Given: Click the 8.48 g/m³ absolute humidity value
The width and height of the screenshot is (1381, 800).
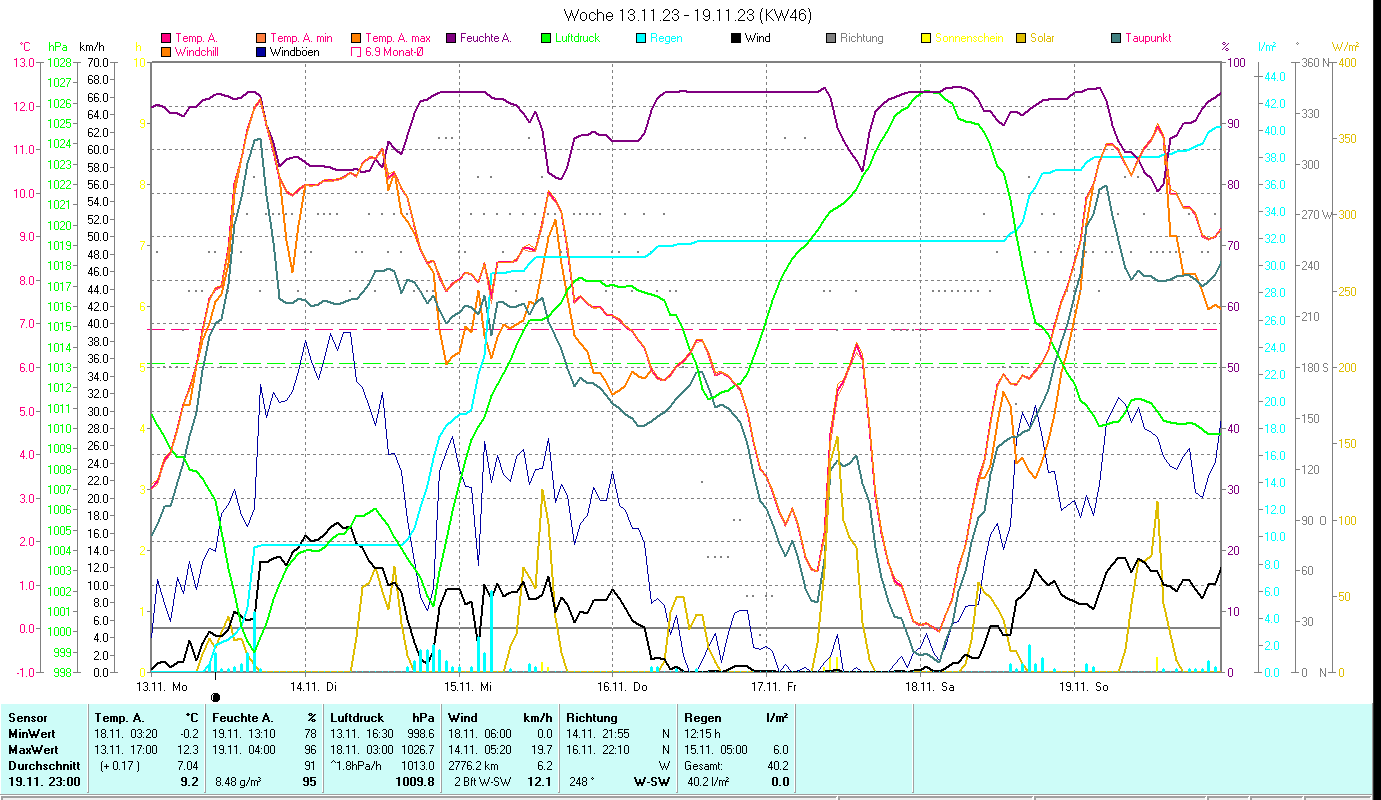Looking at the screenshot, I should tap(239, 782).
